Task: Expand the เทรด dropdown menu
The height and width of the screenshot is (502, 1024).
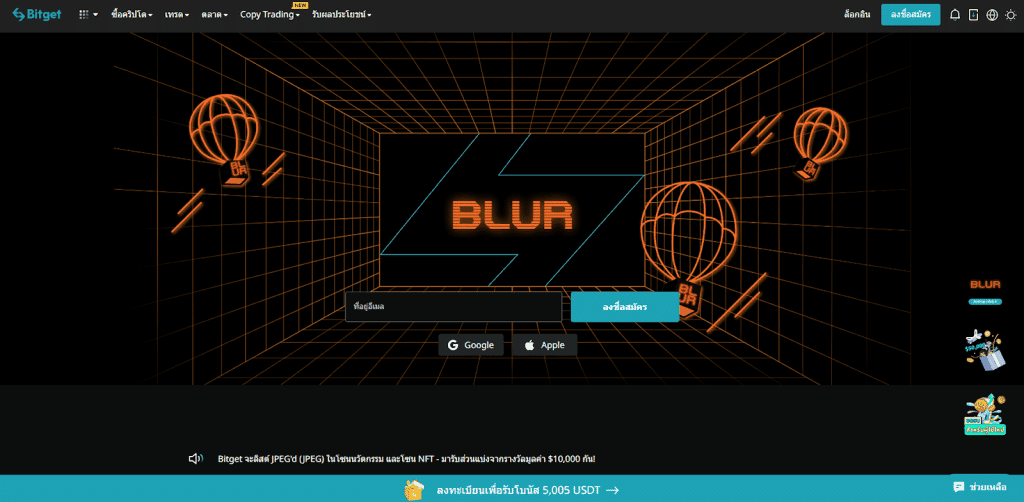Action: tap(177, 14)
